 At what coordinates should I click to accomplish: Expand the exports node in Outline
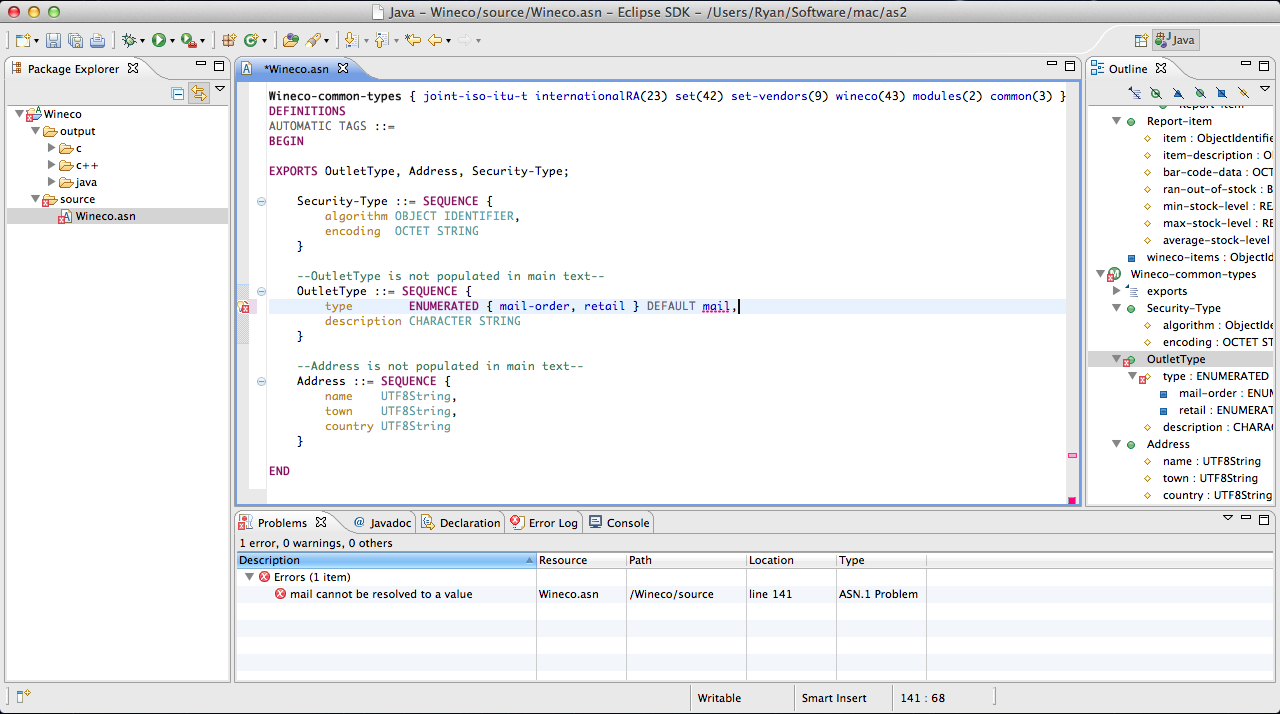click(x=1117, y=291)
